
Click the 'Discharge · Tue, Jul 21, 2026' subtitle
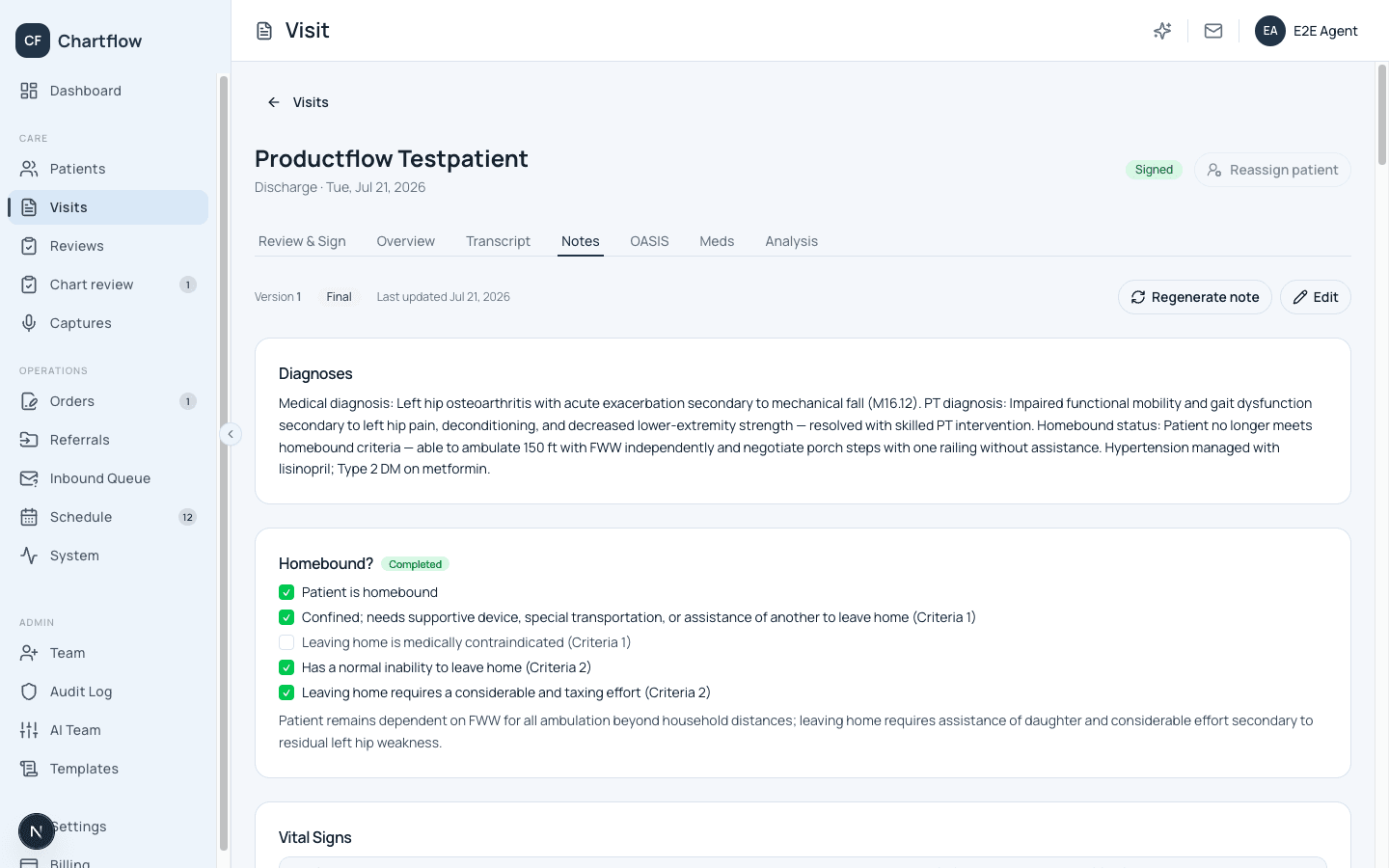[340, 187]
